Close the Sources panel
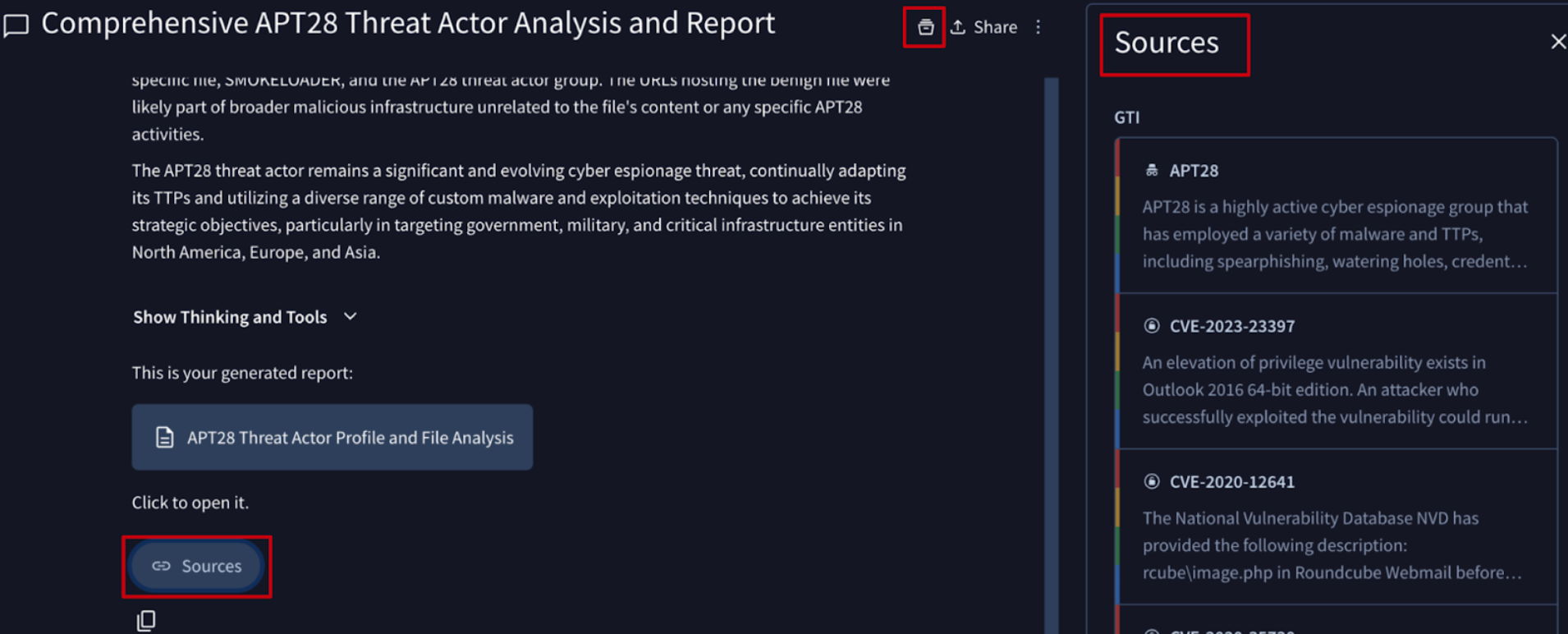Screen dimensions: 1568x634 1557,42
